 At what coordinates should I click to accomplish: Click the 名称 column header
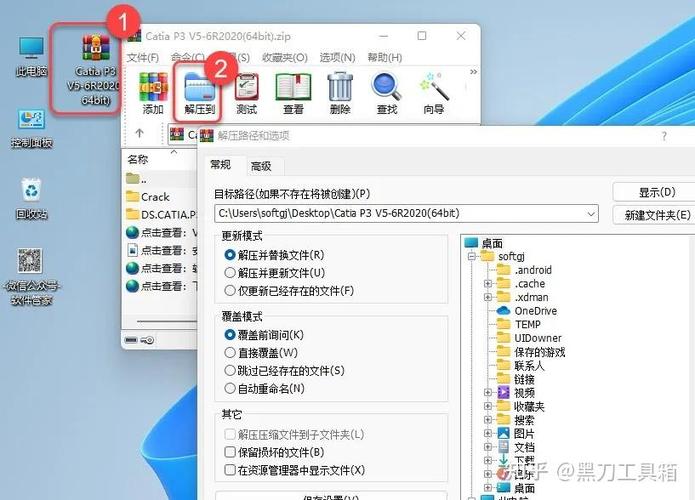point(138,160)
